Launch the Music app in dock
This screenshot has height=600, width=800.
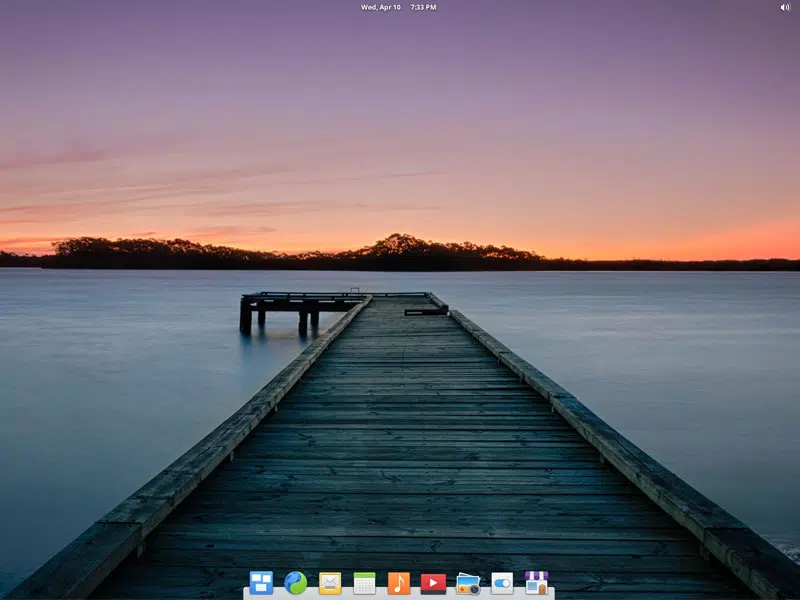(398, 583)
